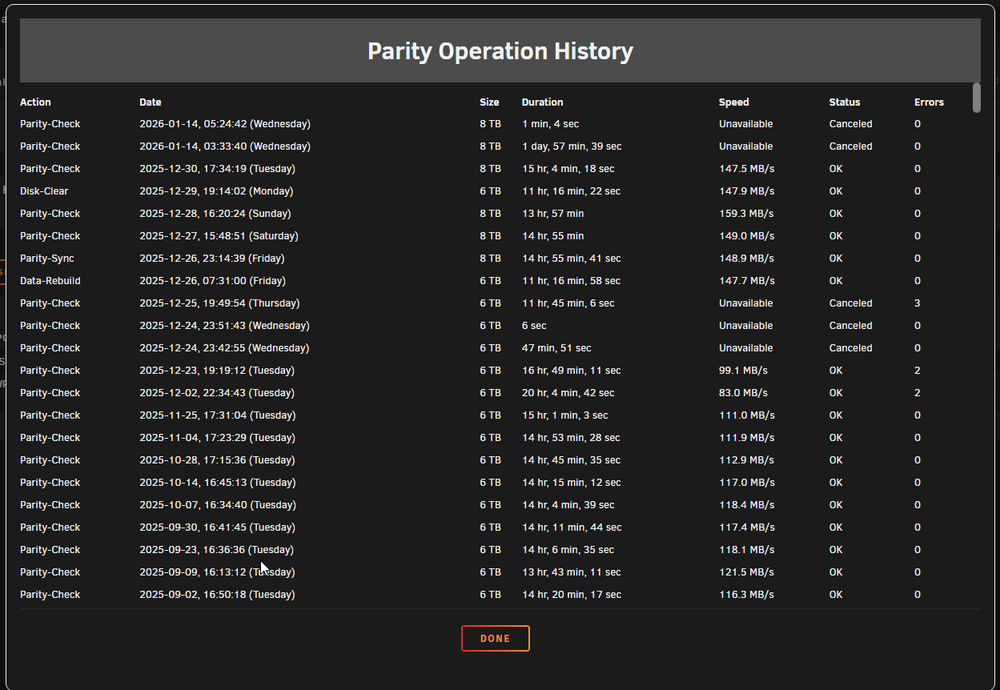Click date 2025-12-23, 19:19:12 (Tuesday)
Viewport: 1000px width, 690px height.
[x=217, y=371]
